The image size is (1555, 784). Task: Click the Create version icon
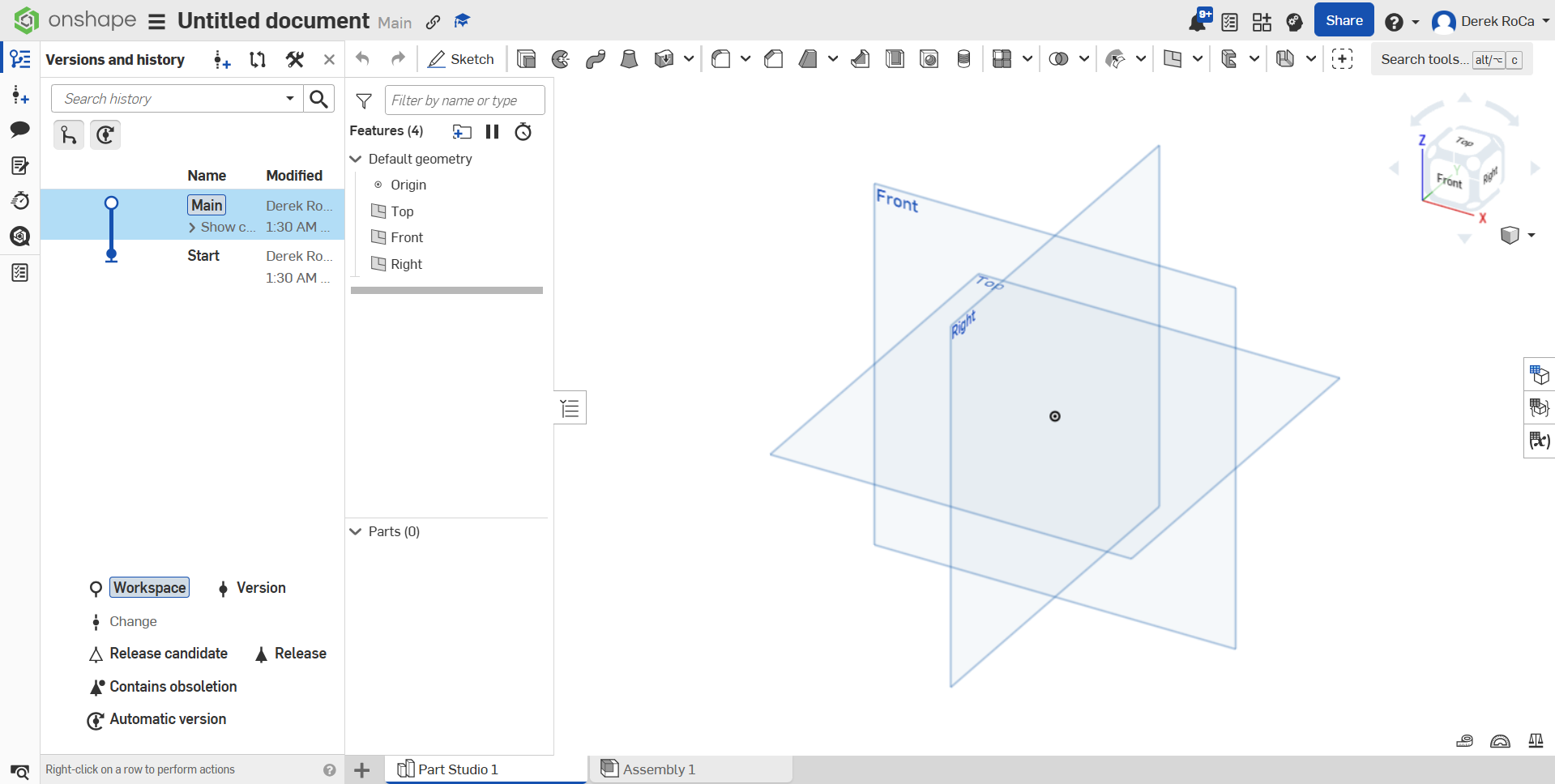click(222, 60)
